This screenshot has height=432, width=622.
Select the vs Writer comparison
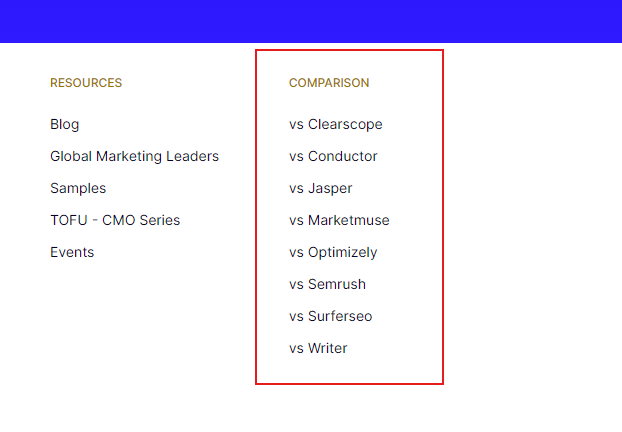coord(318,348)
